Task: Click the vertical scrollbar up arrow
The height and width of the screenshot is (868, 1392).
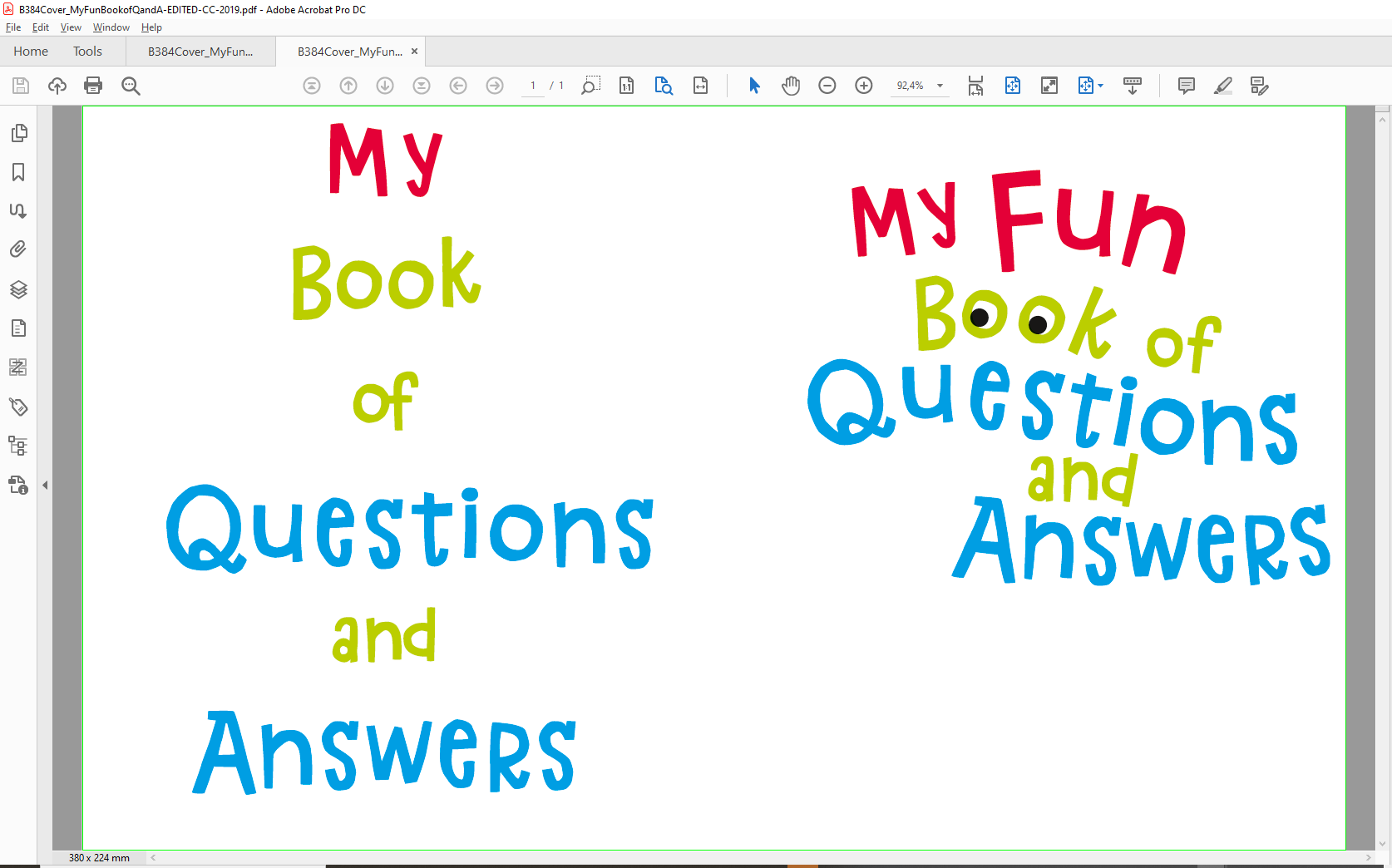Action: pyautogui.click(x=1383, y=120)
